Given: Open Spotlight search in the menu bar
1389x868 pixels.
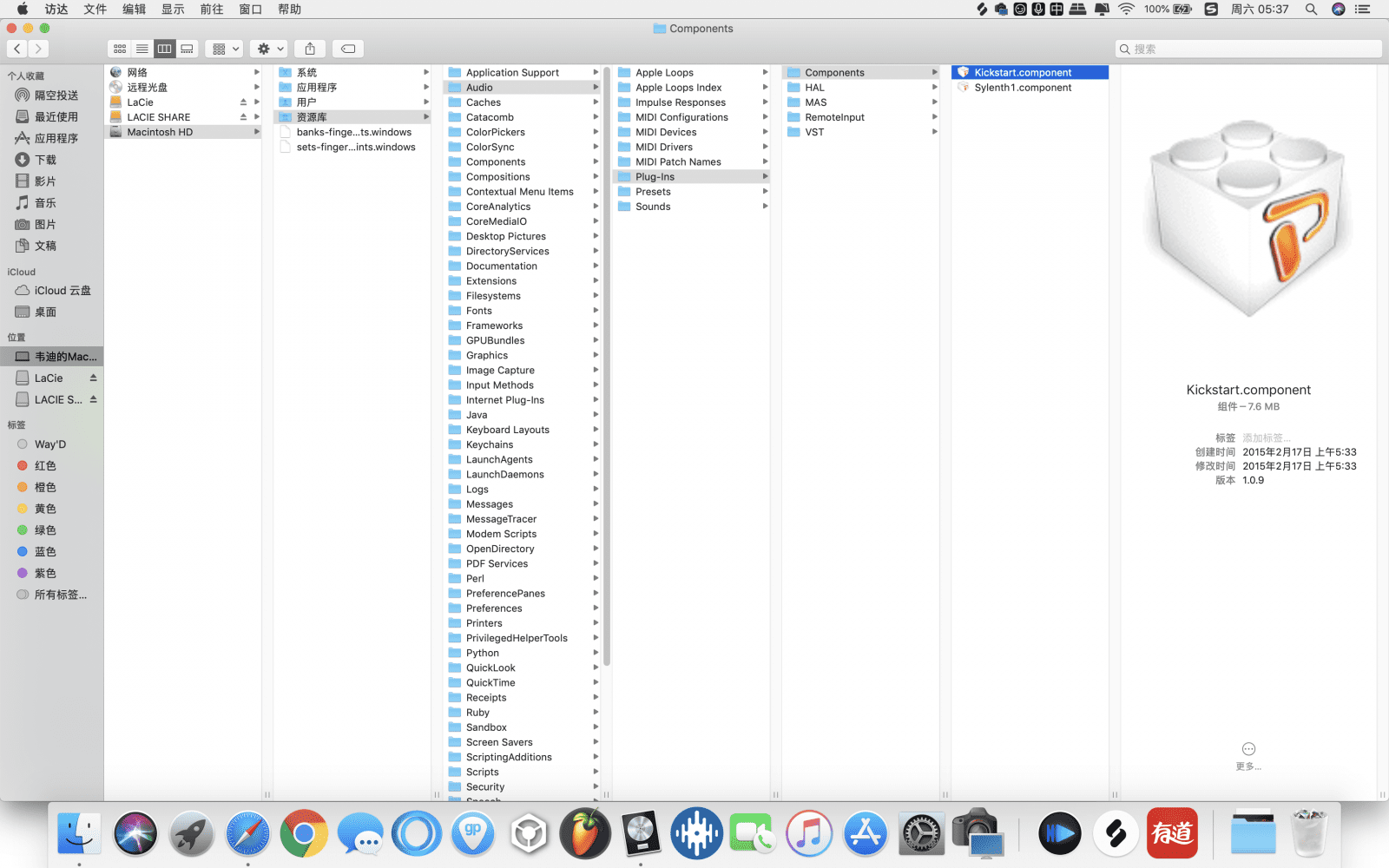Looking at the screenshot, I should [1311, 10].
